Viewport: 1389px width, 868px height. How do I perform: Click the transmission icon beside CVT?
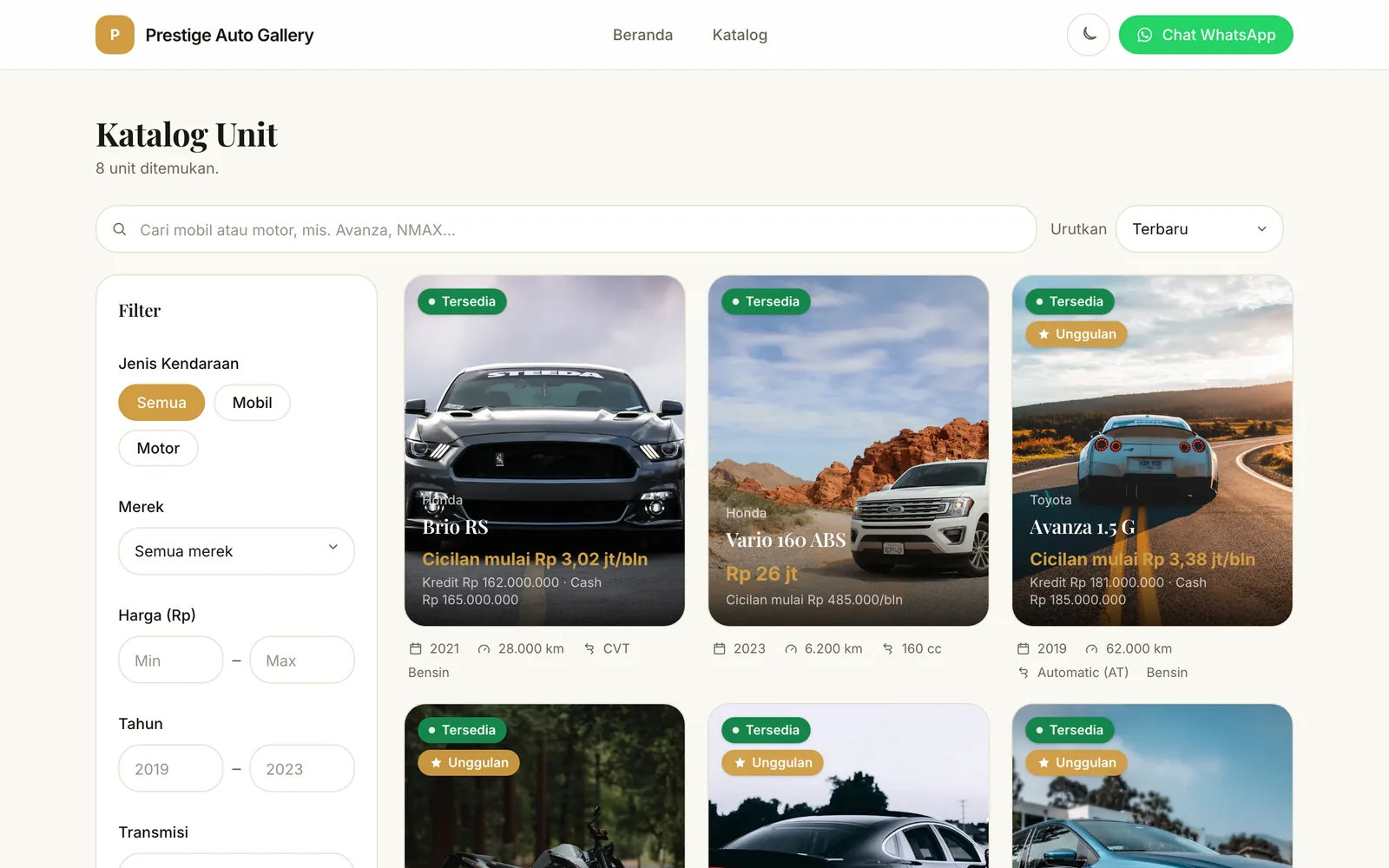point(589,648)
